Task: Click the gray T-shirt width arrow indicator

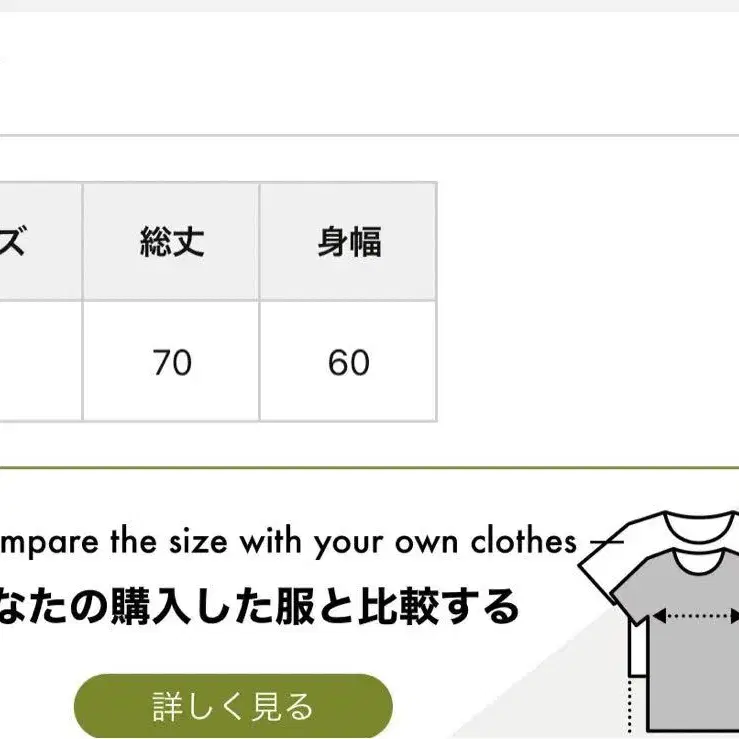Action: (696, 616)
